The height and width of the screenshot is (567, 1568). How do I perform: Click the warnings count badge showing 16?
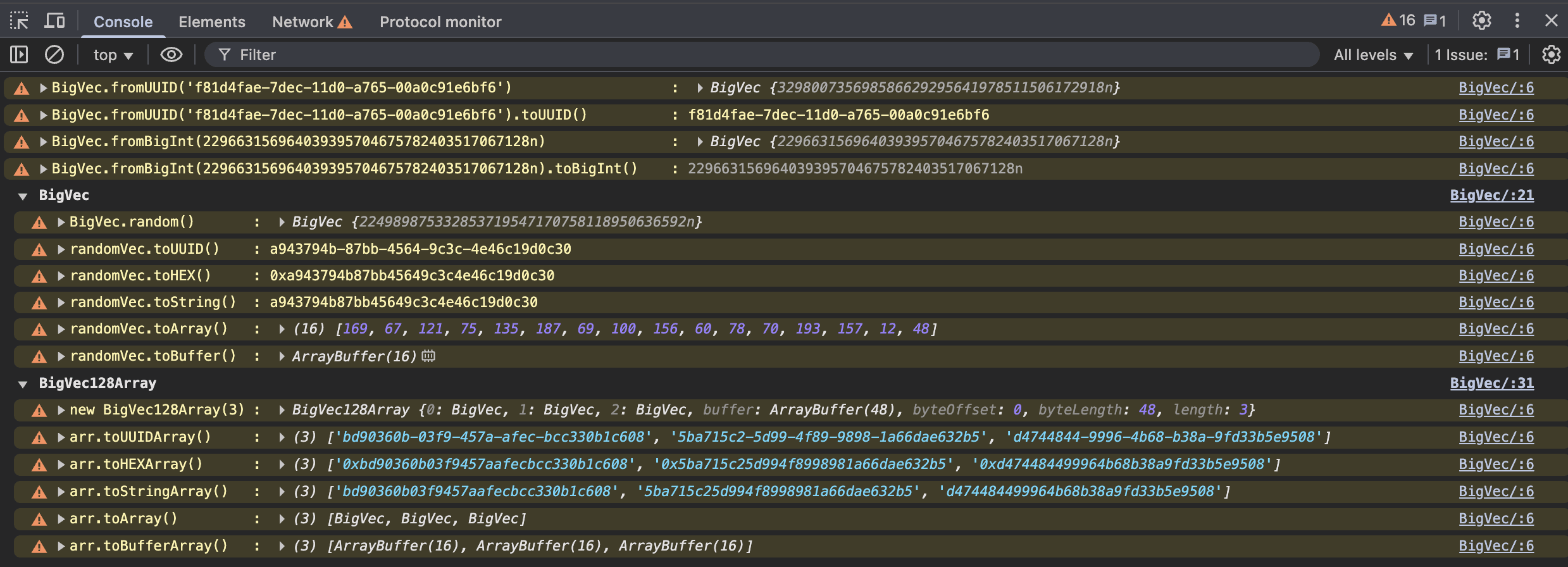[x=1398, y=20]
